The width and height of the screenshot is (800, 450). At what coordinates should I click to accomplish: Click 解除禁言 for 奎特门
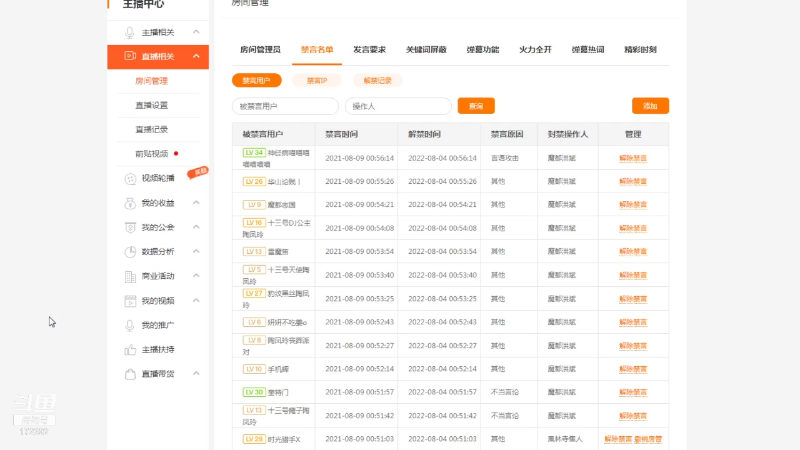633,392
